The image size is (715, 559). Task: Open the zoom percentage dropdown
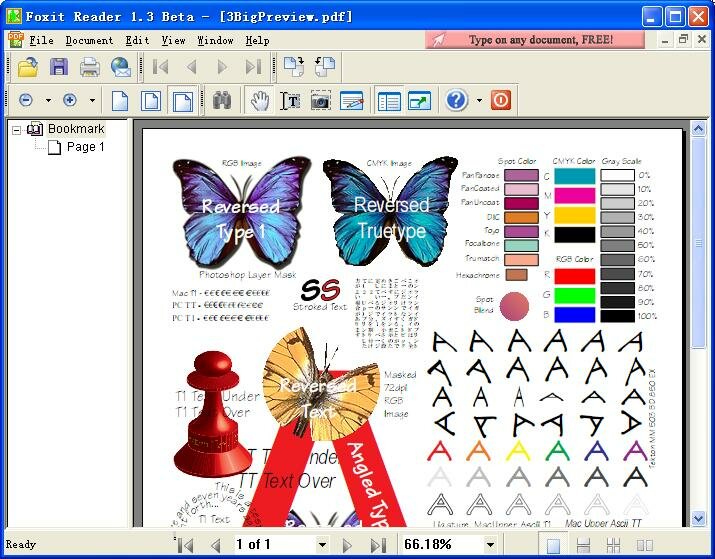coord(490,545)
